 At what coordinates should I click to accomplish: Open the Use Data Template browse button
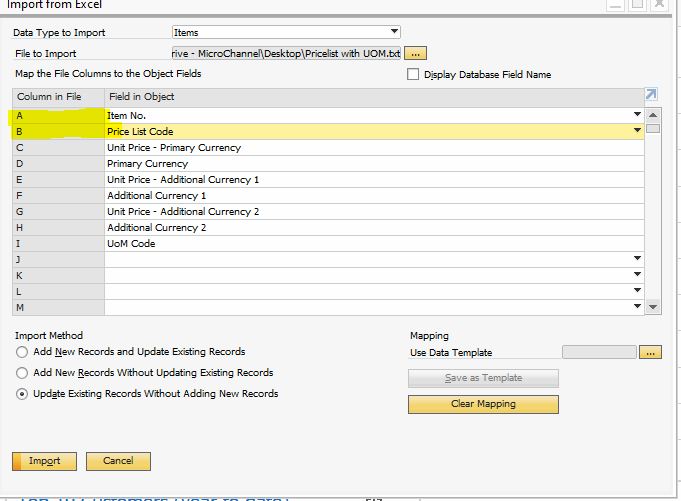(x=650, y=353)
